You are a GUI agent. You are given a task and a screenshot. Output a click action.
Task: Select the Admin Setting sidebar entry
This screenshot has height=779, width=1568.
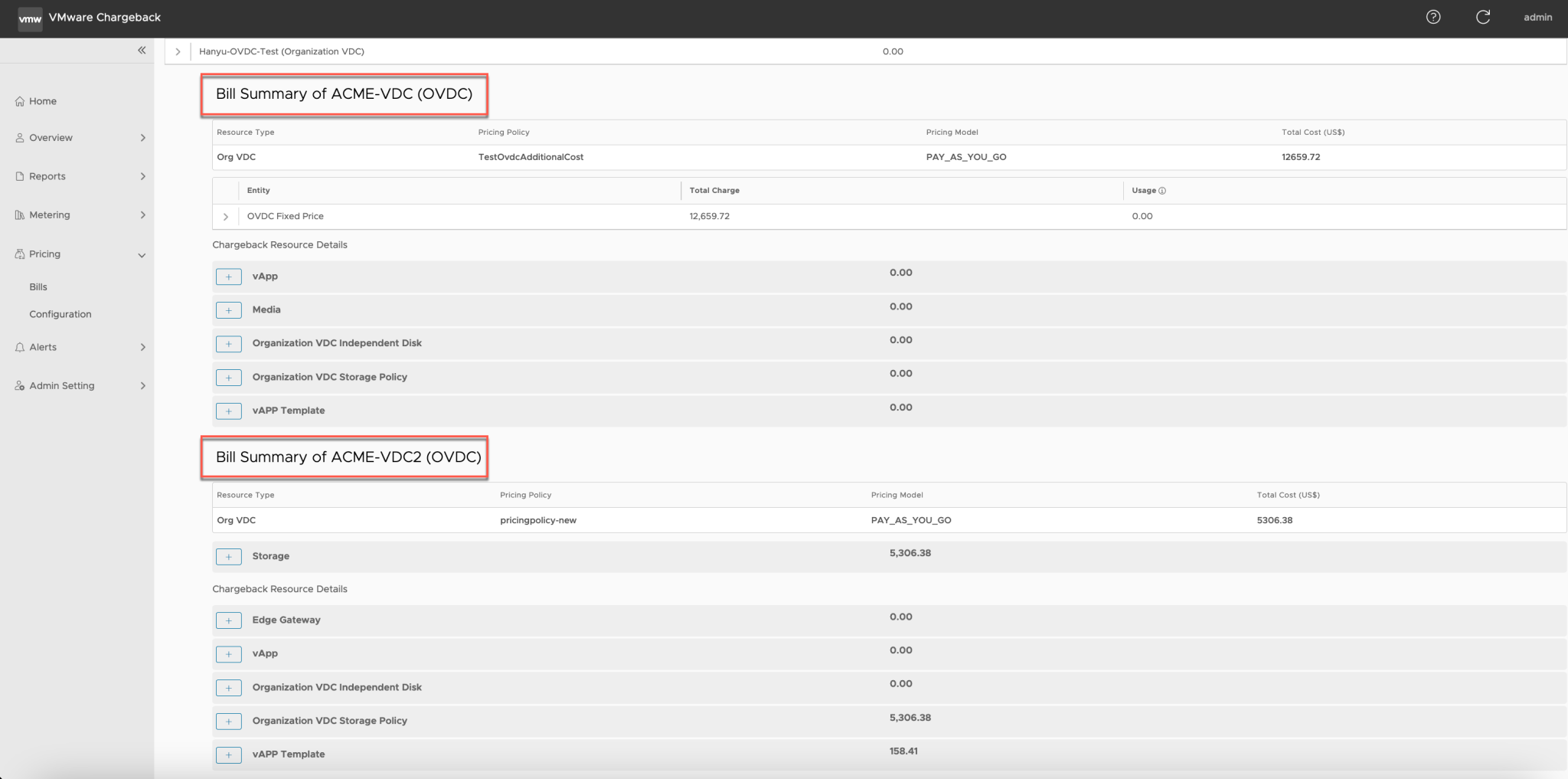coord(61,385)
